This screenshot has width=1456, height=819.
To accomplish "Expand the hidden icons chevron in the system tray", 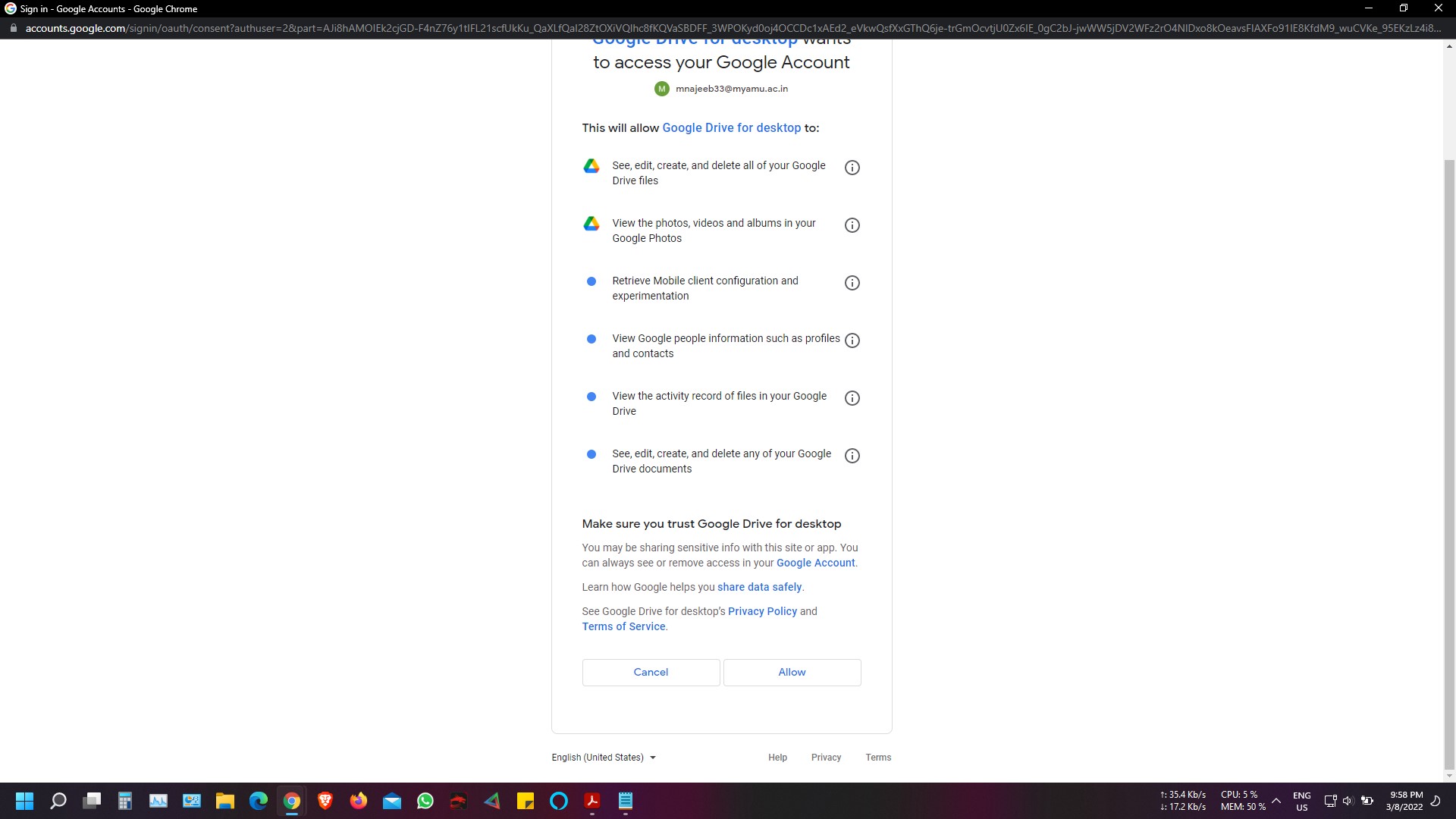I will (1276, 801).
